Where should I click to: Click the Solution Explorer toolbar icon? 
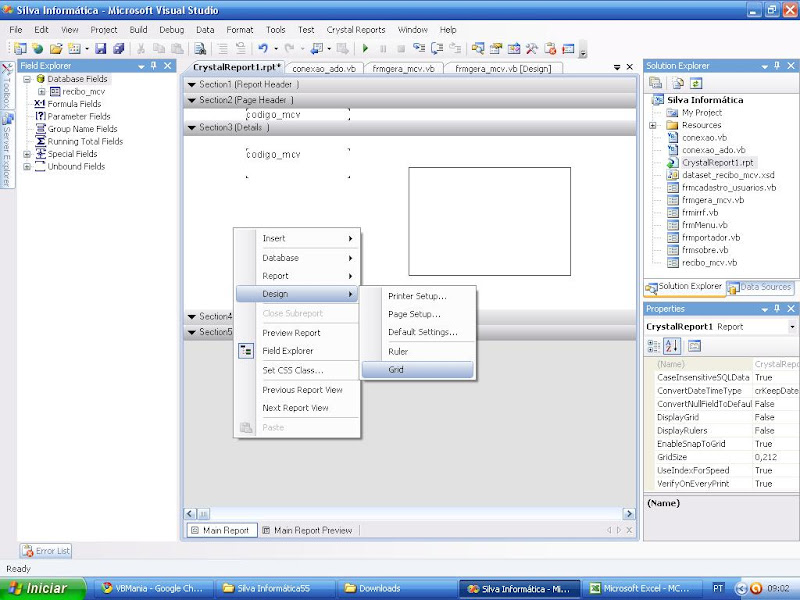(x=478, y=48)
